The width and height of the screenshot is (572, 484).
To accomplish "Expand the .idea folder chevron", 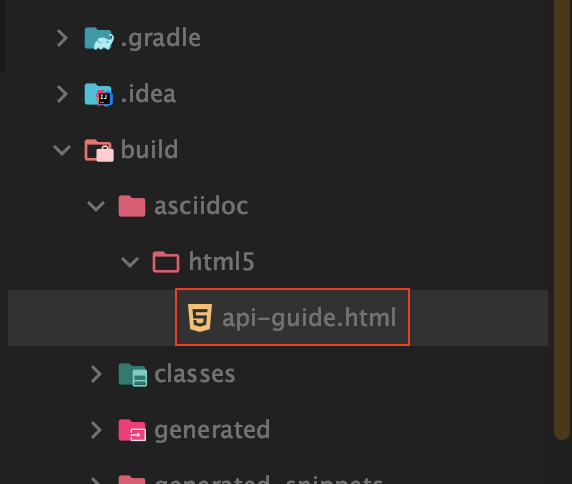I will click(62, 94).
